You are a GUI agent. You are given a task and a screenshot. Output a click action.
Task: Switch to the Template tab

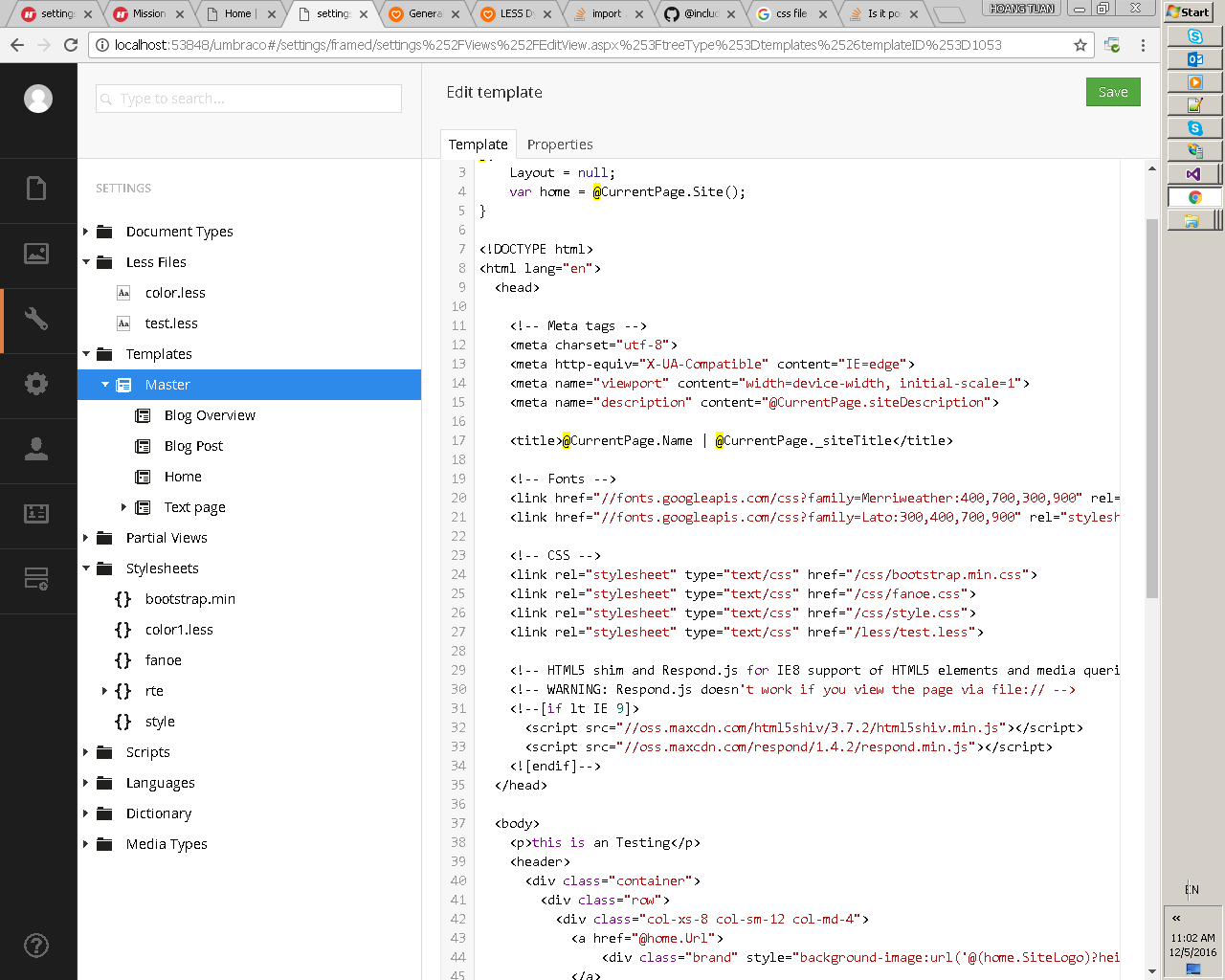479,145
